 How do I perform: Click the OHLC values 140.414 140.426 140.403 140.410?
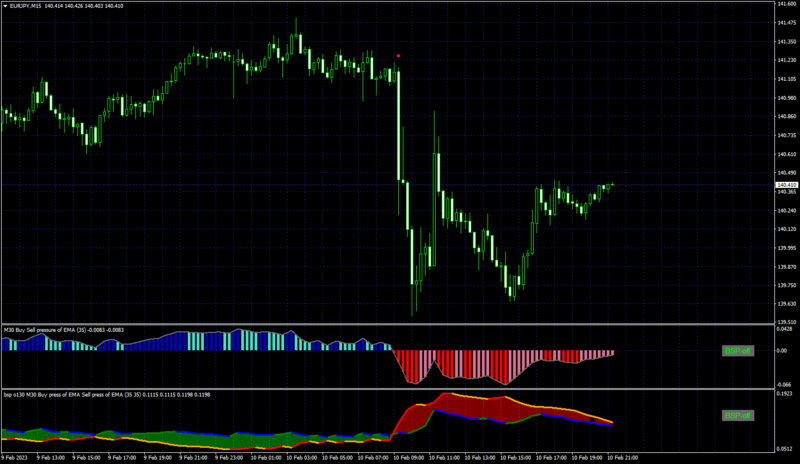(84, 6)
